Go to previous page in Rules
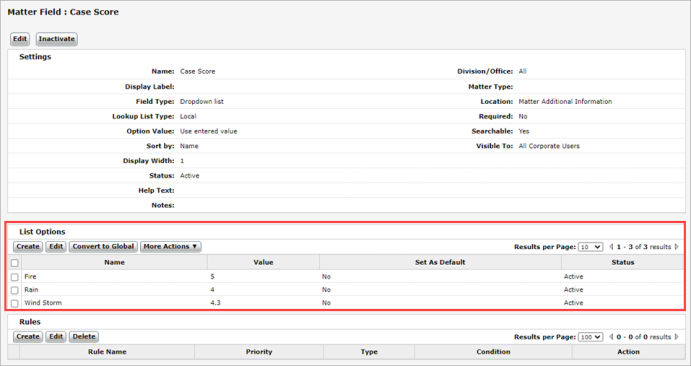The width and height of the screenshot is (691, 366). 611,337
